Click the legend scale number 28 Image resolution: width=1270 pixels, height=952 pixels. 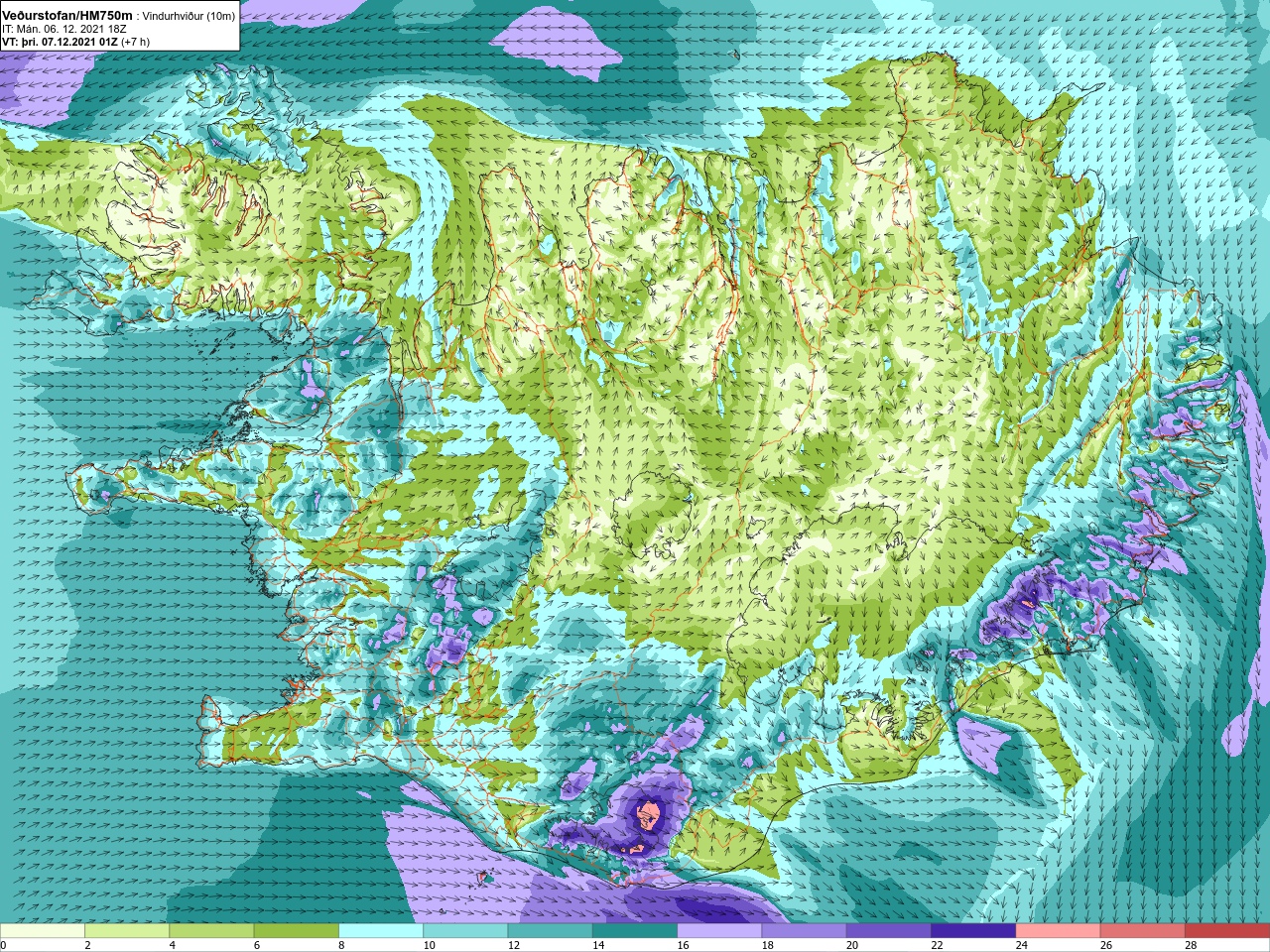click(x=1191, y=945)
